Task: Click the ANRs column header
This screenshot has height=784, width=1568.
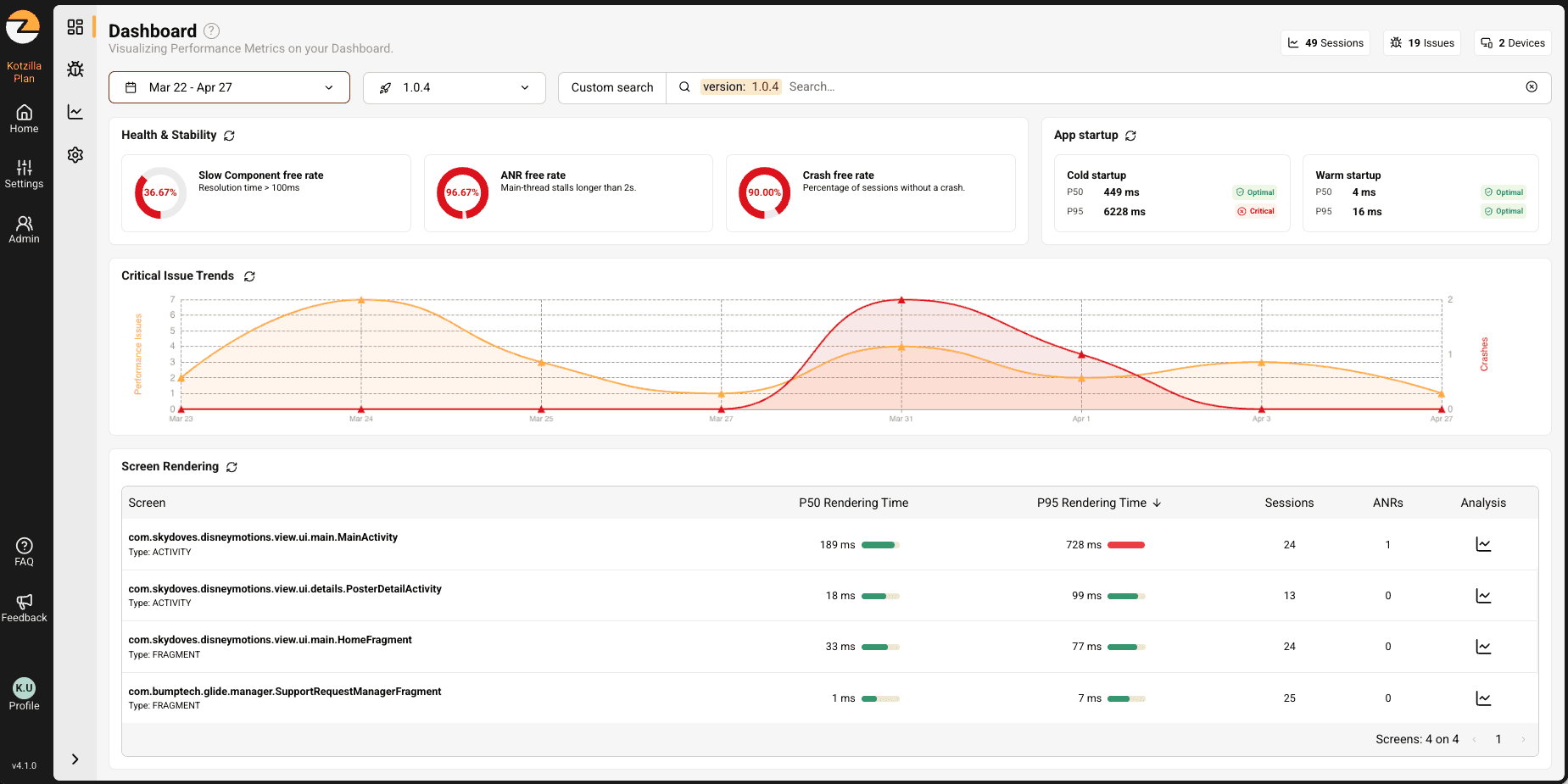Action: pos(1387,503)
